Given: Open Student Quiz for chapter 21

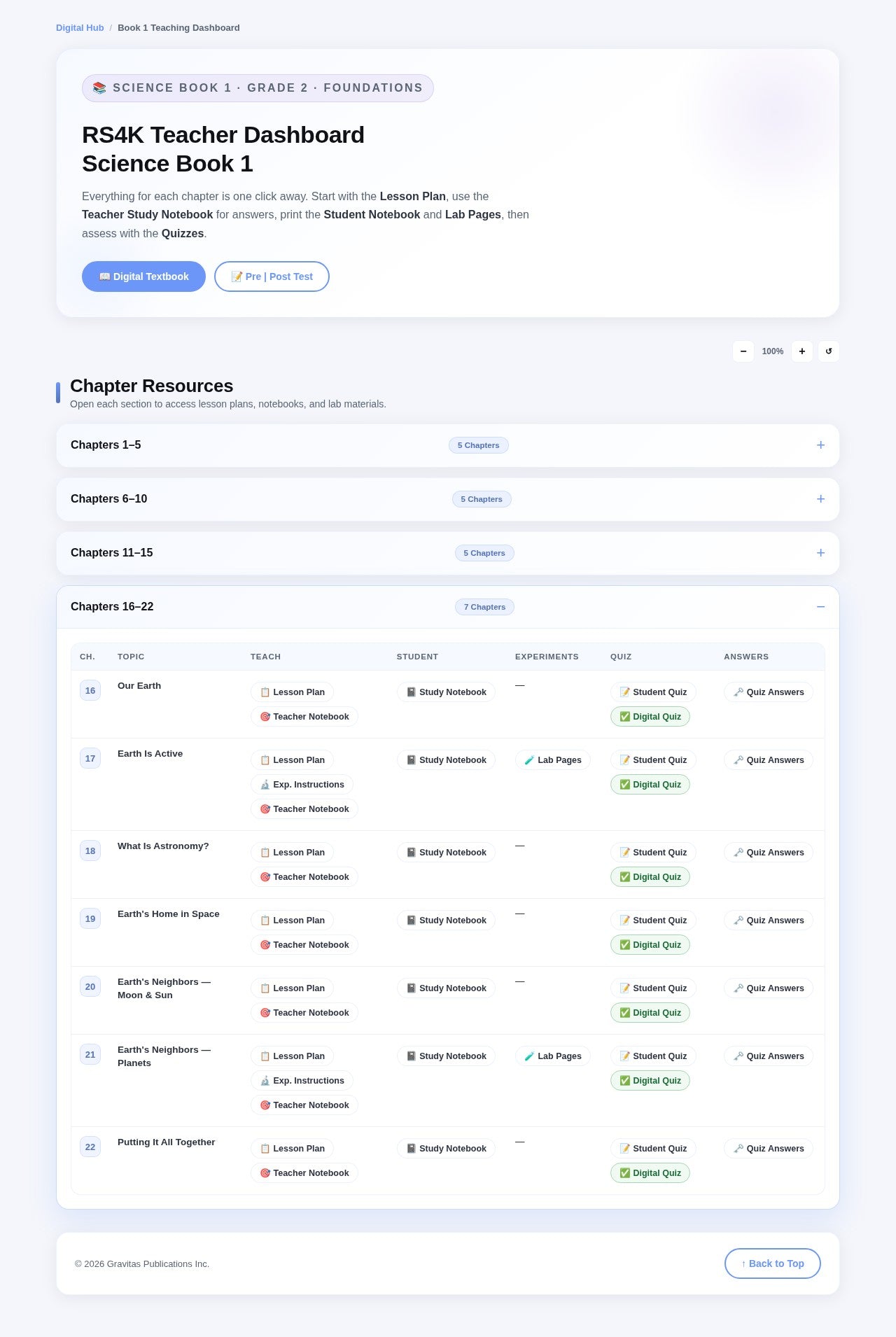Looking at the screenshot, I should click(x=653, y=1056).
